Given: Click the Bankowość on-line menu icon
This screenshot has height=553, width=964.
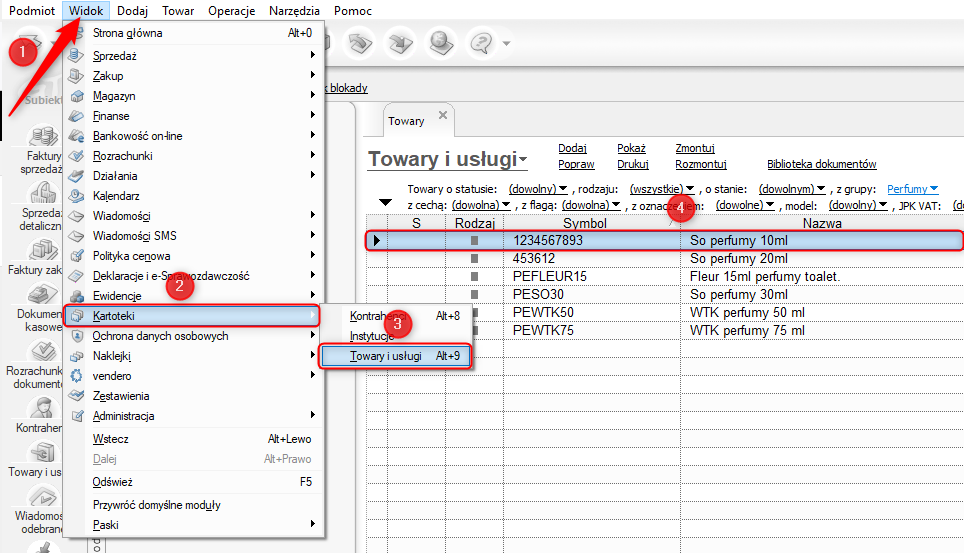Looking at the screenshot, I should [76, 136].
